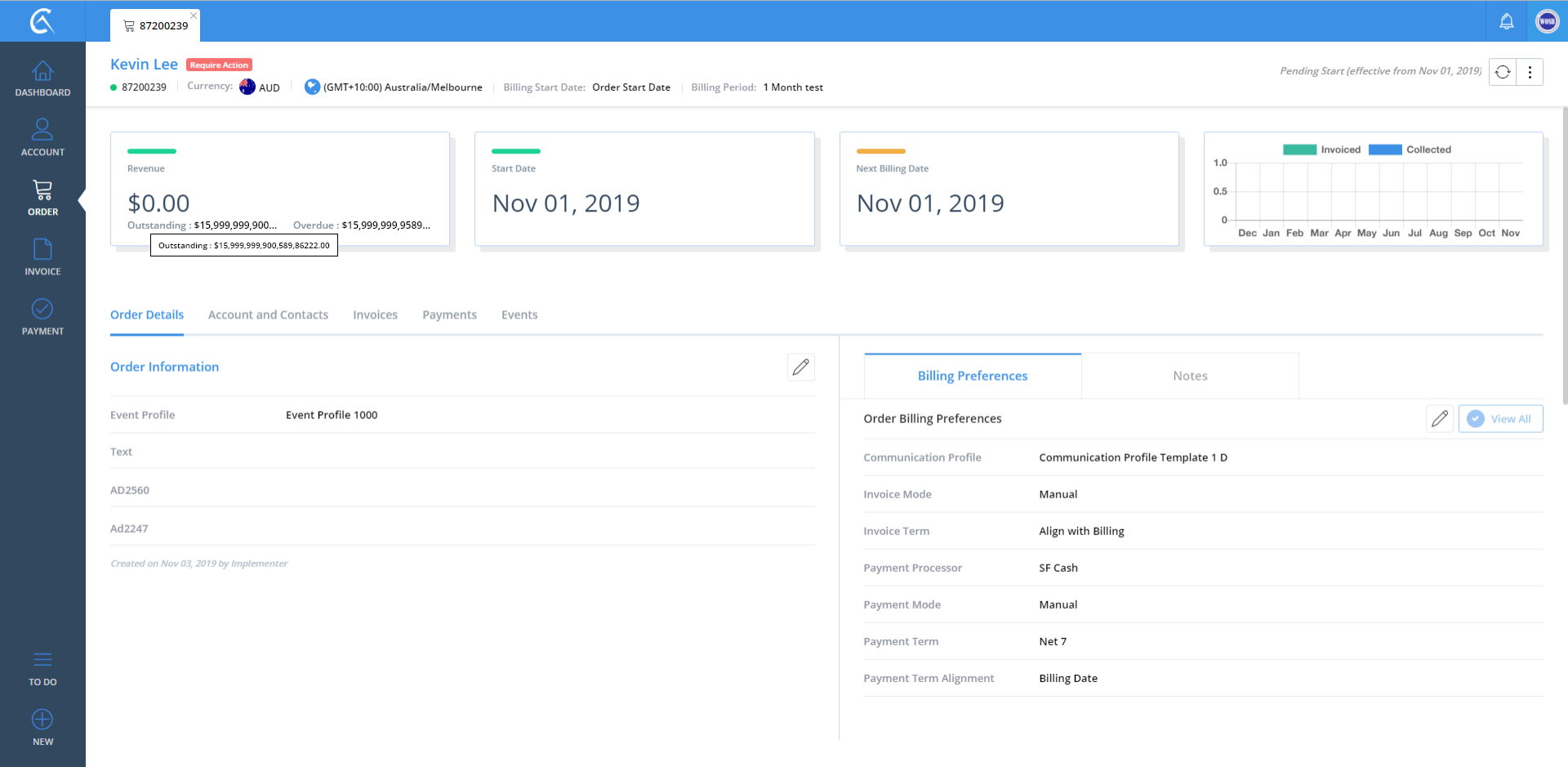Switch to the Invoices tab
The image size is (1568, 767).
click(375, 314)
